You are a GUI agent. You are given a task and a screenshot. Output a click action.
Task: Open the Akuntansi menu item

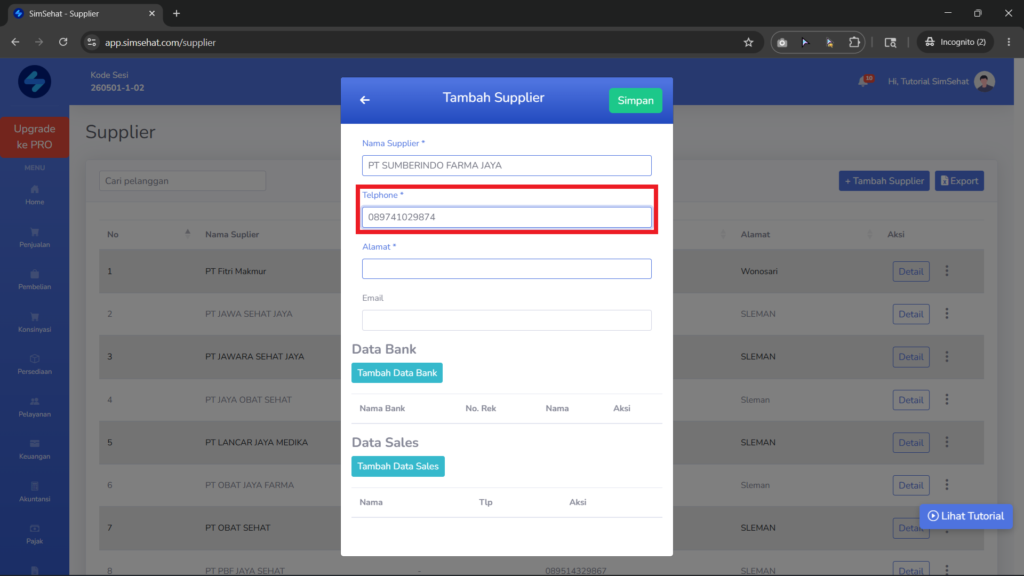coord(35,492)
